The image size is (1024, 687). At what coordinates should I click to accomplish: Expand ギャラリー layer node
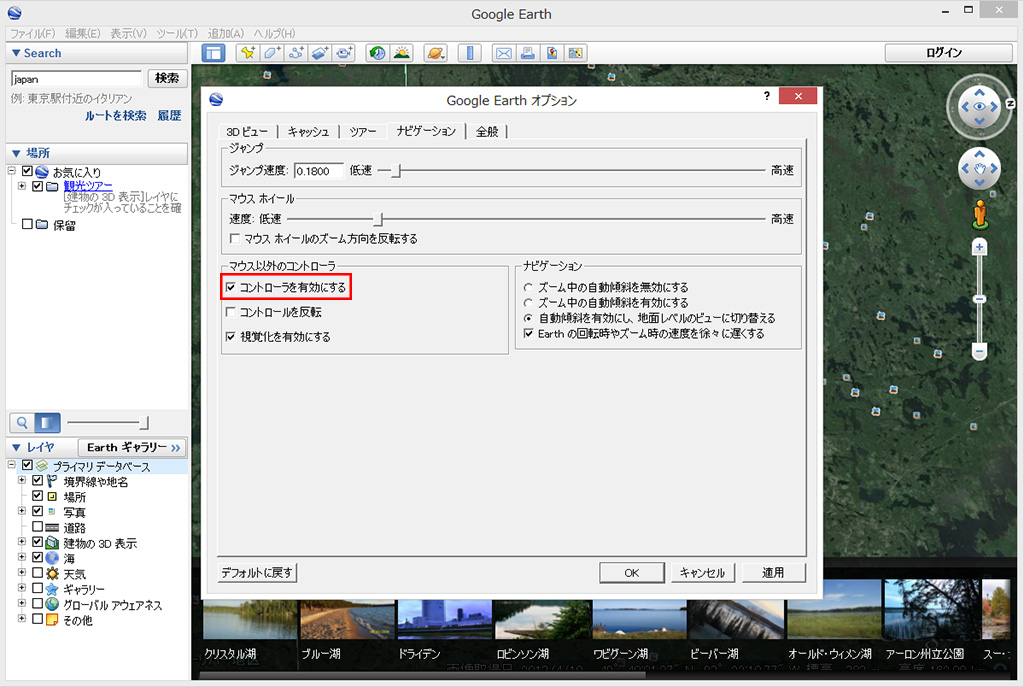click(x=22, y=588)
